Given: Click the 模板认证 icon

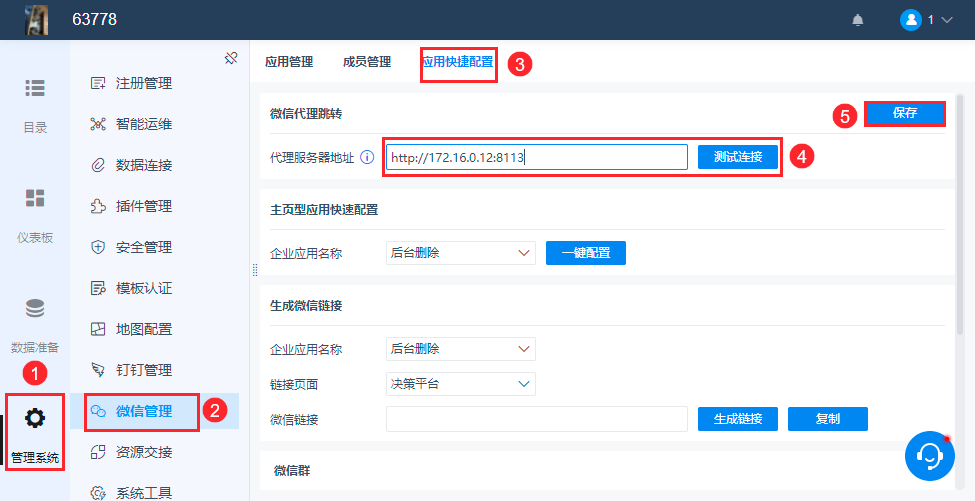Looking at the screenshot, I should click(x=98, y=288).
